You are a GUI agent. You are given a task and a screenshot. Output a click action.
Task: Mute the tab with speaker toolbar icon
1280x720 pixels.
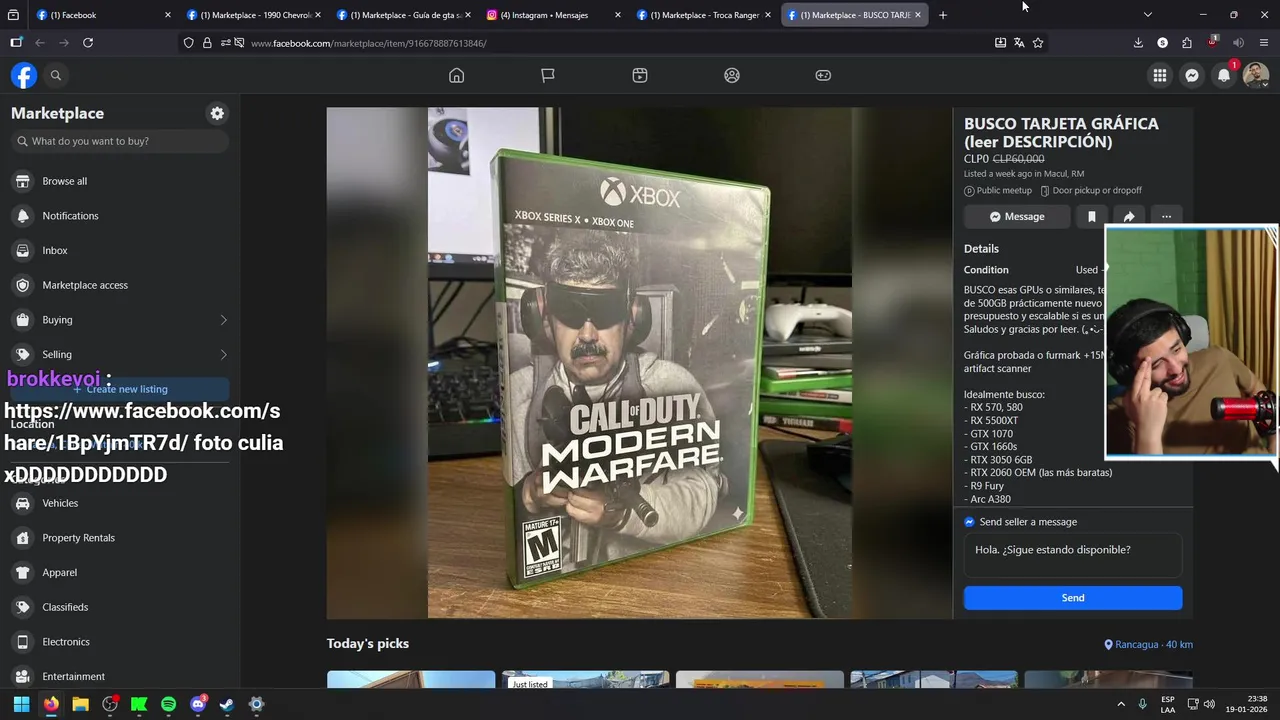[x=1238, y=43]
